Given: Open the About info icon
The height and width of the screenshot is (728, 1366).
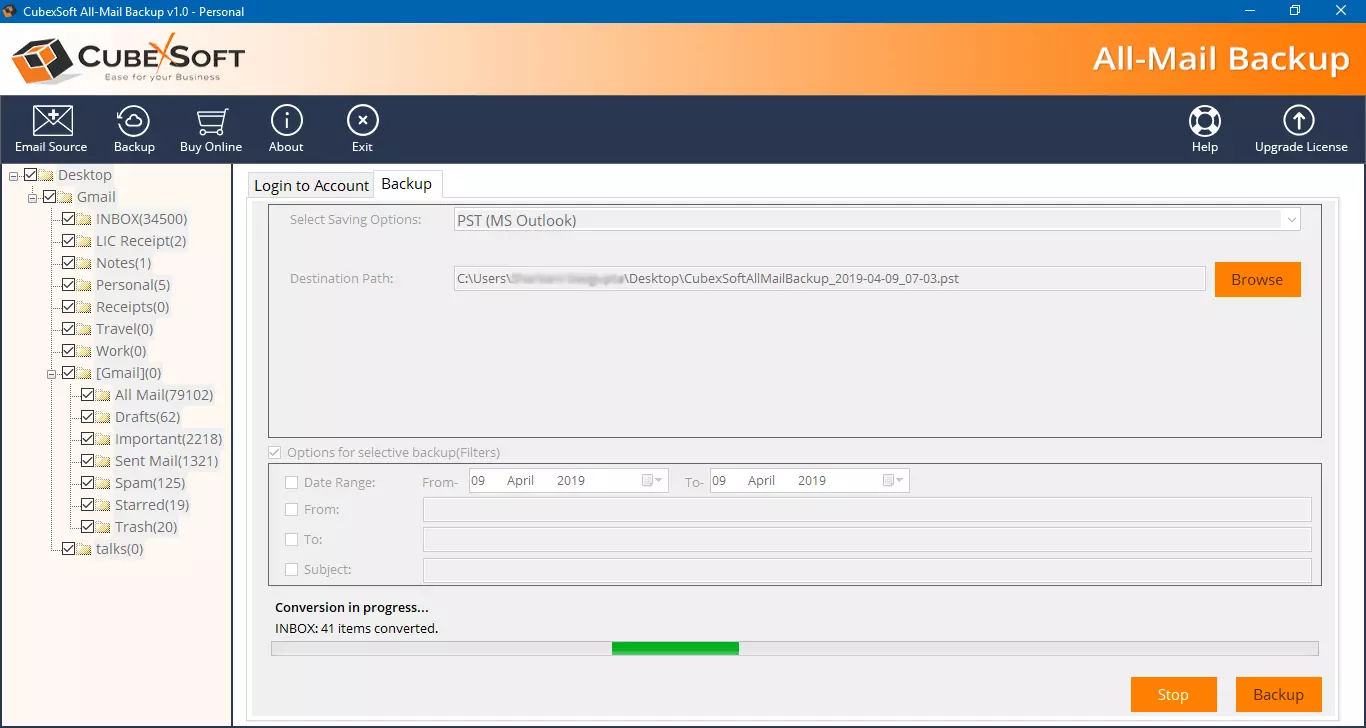Looking at the screenshot, I should coord(286,121).
